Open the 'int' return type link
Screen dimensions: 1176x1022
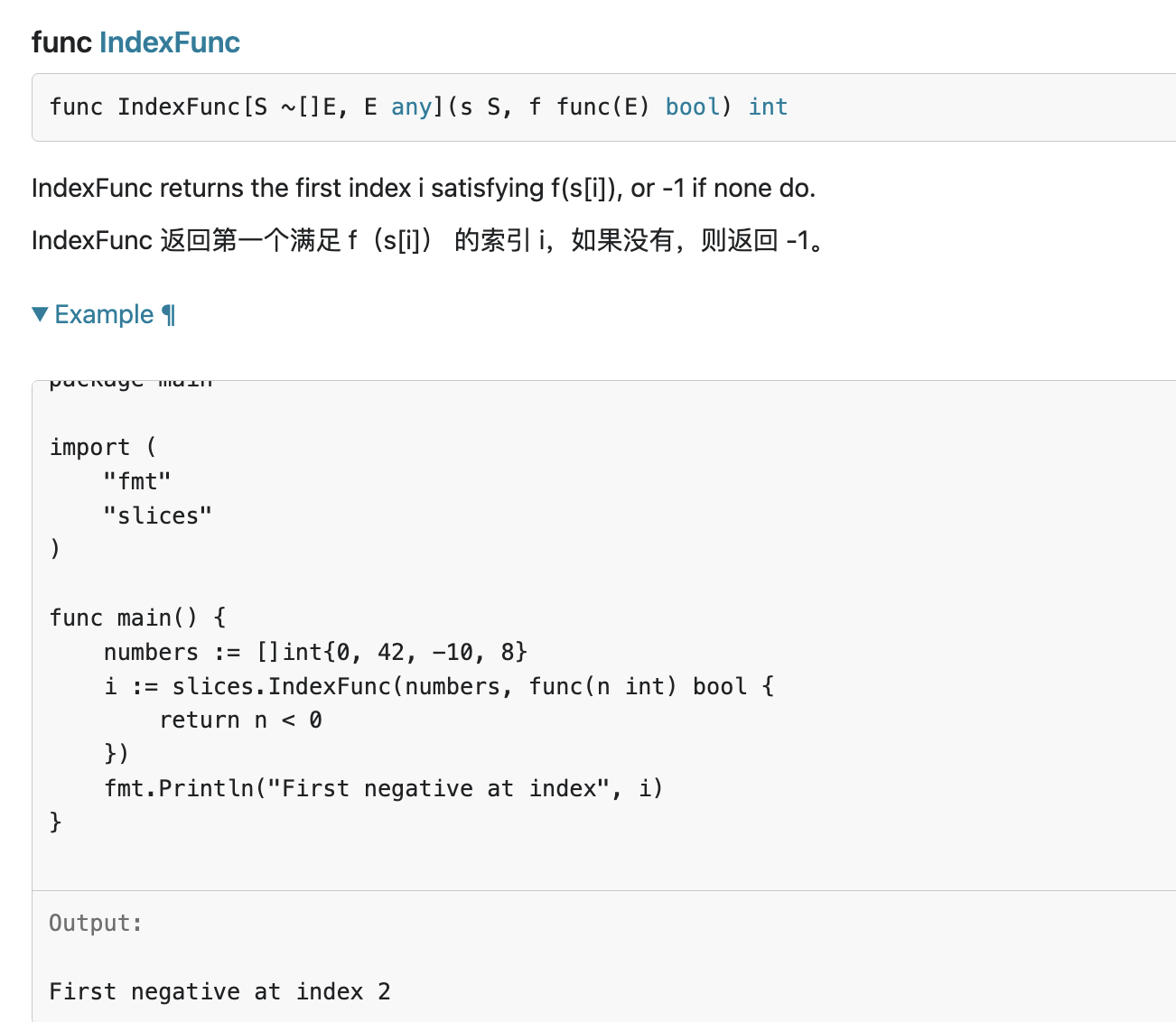click(768, 107)
